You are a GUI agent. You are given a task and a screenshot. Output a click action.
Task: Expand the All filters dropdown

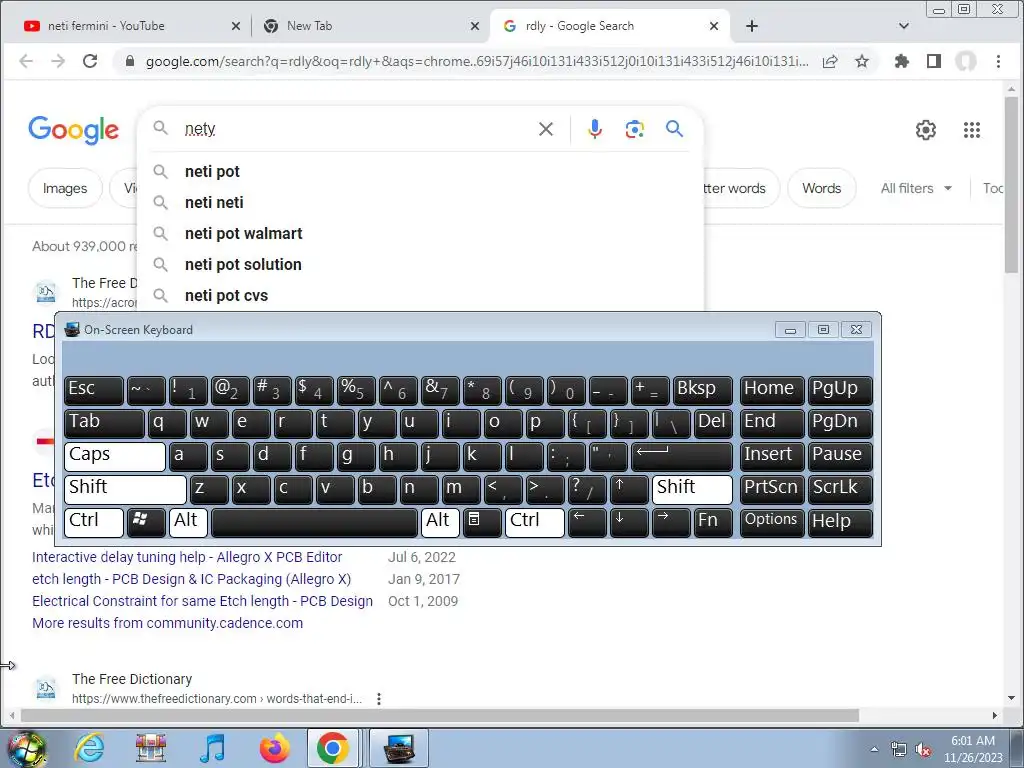click(916, 188)
